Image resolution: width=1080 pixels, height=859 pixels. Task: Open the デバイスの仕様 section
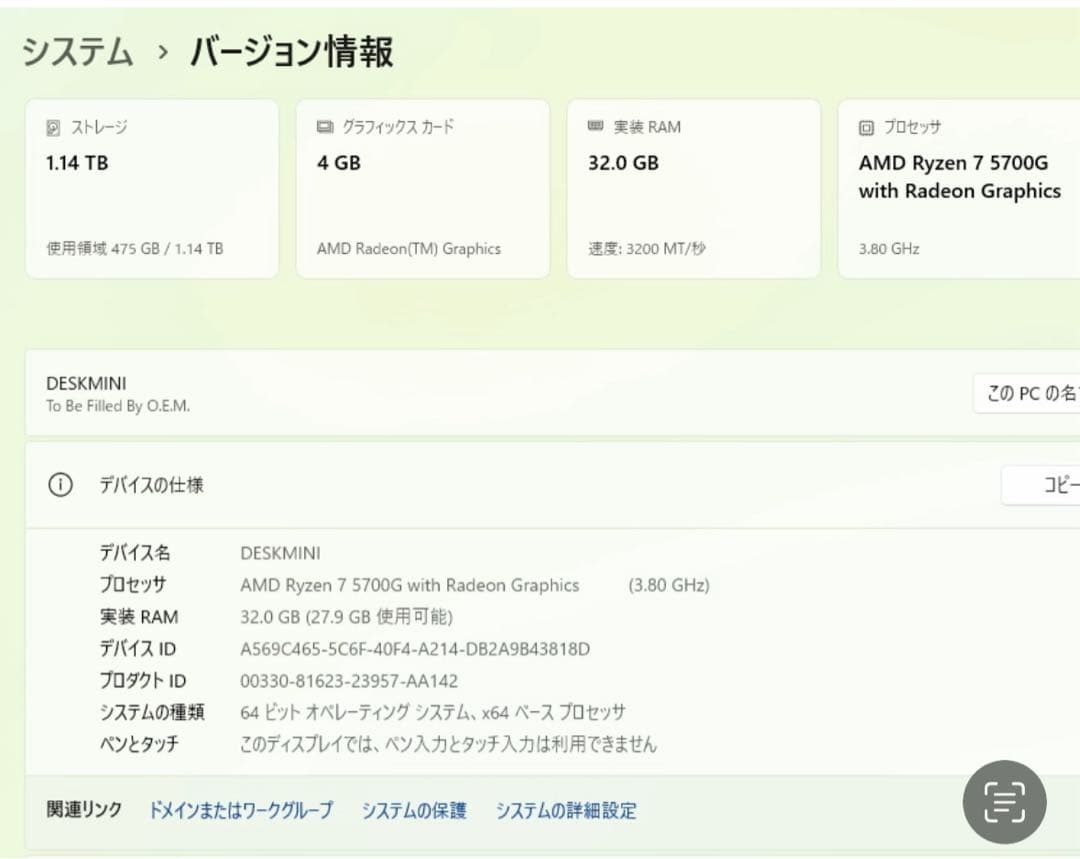[x=151, y=484]
